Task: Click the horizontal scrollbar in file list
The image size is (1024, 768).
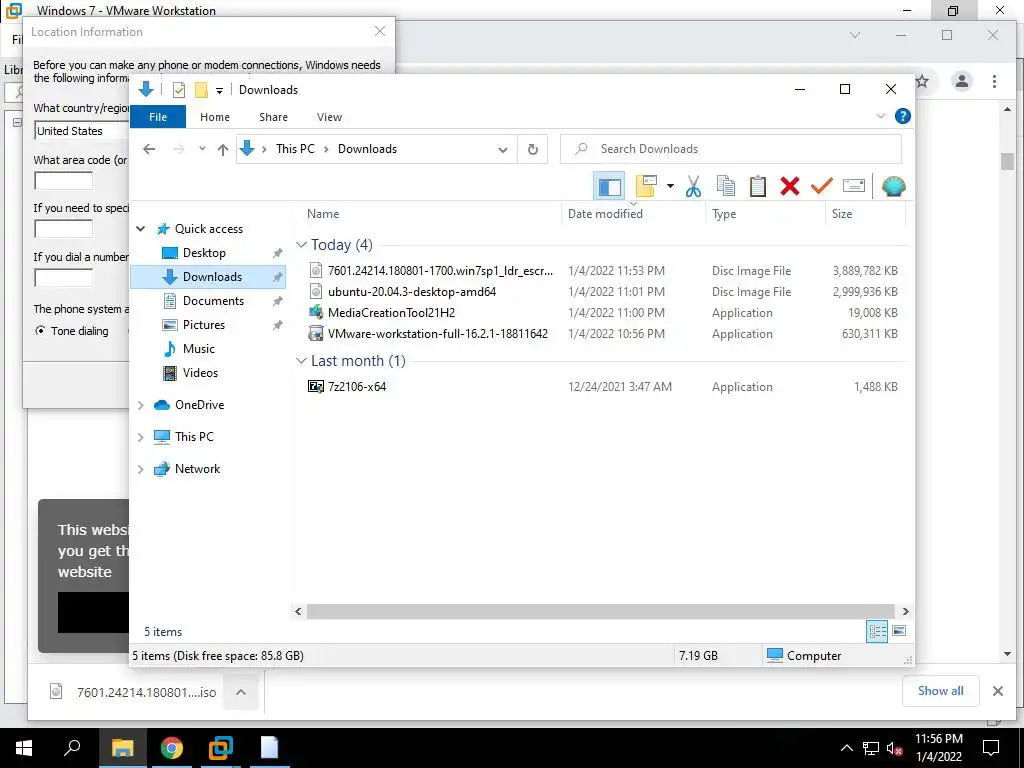Action: point(600,611)
